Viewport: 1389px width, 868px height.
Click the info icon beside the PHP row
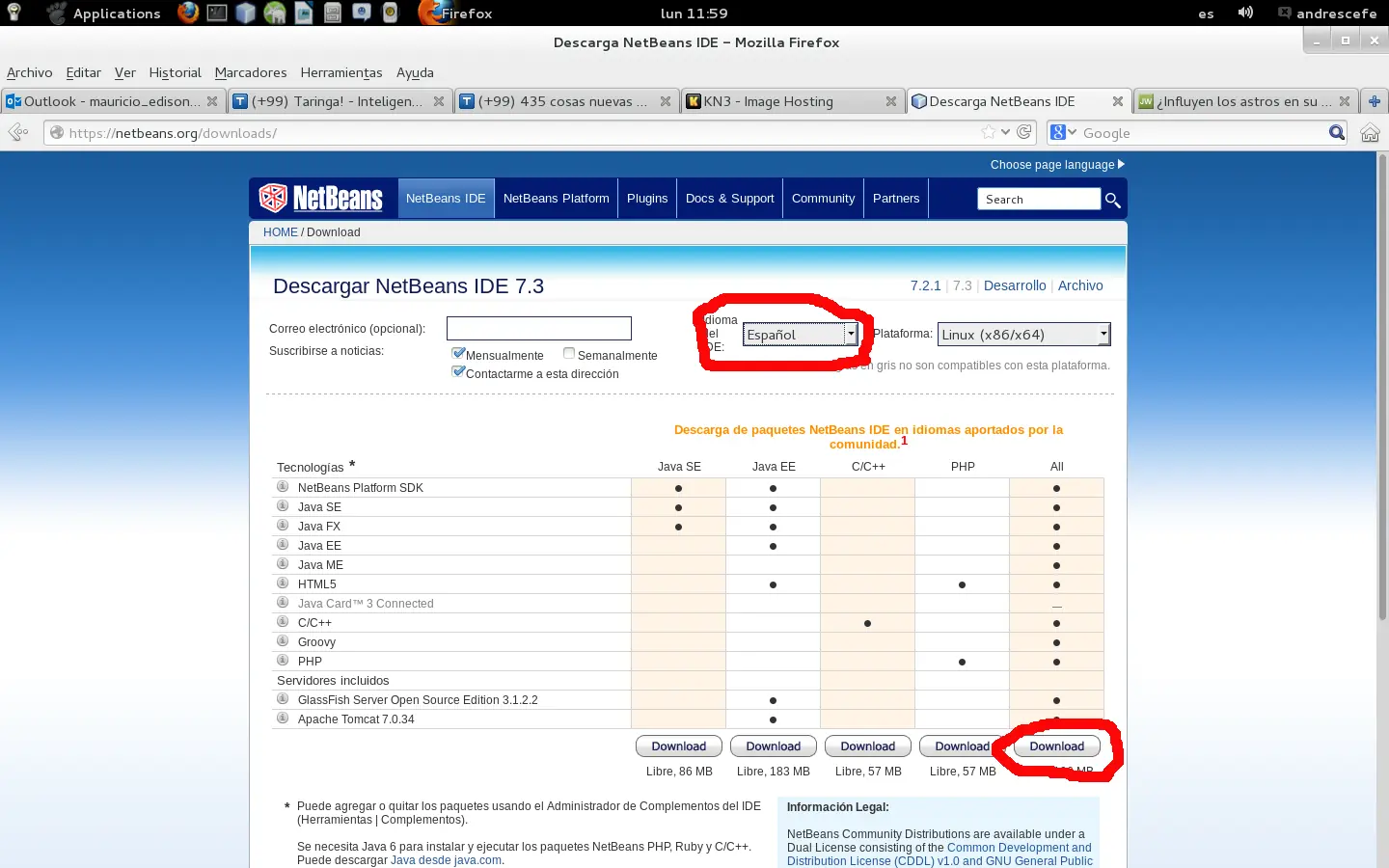(x=284, y=661)
